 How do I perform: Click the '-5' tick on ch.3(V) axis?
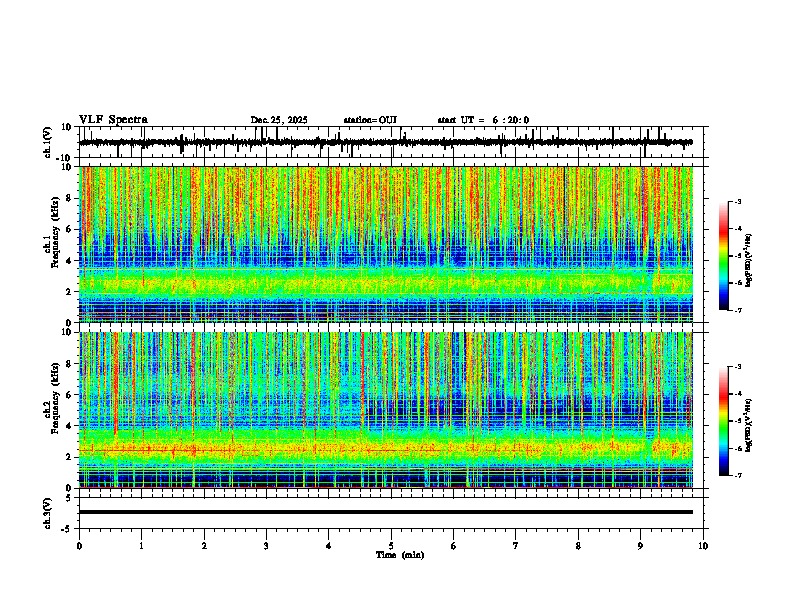[x=68, y=529]
